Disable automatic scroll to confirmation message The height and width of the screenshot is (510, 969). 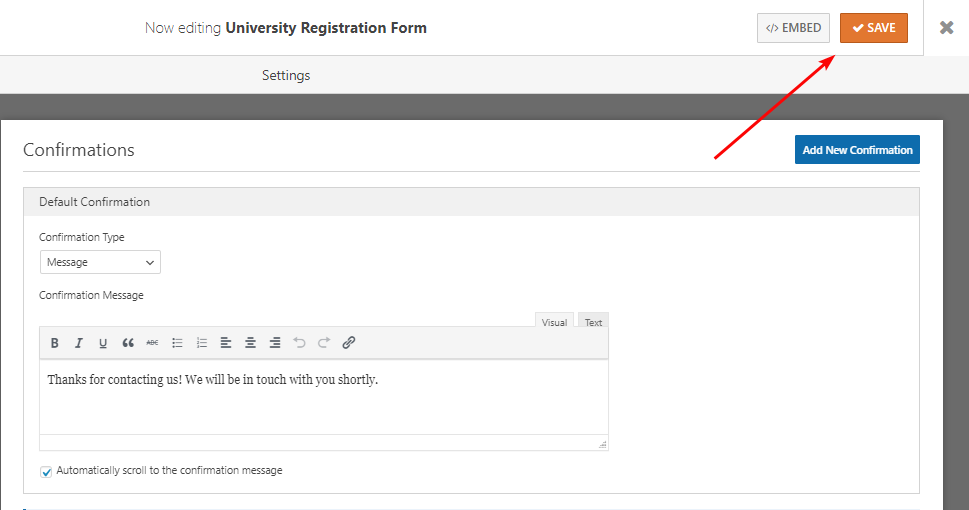[x=46, y=471]
